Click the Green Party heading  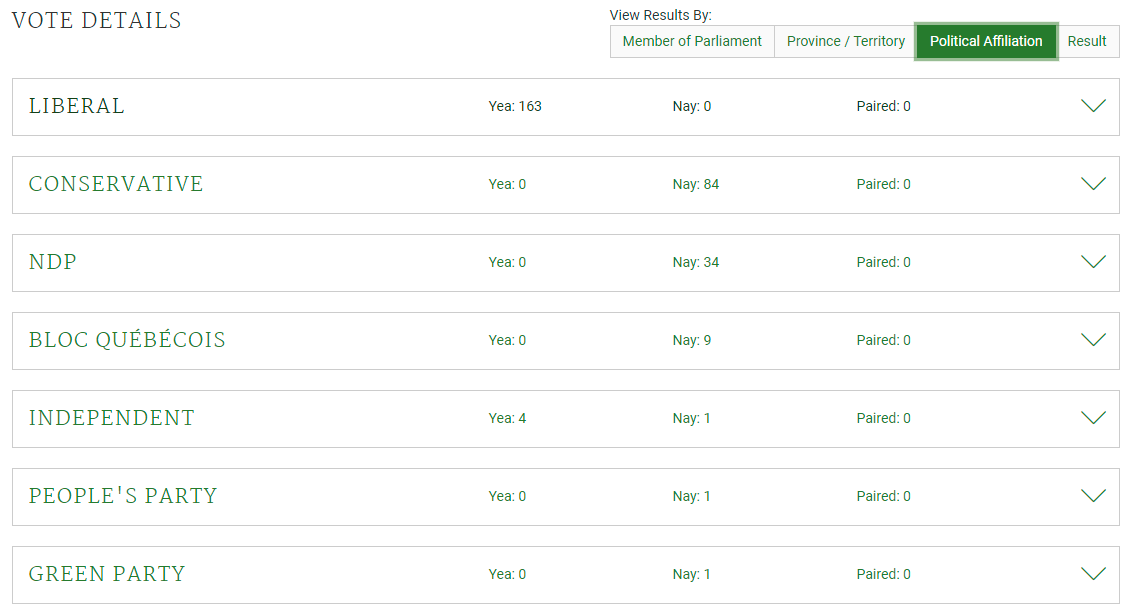(x=107, y=574)
